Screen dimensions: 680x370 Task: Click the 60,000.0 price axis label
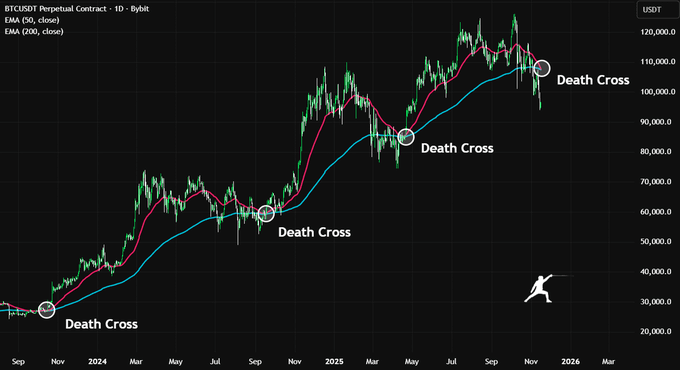click(x=657, y=212)
